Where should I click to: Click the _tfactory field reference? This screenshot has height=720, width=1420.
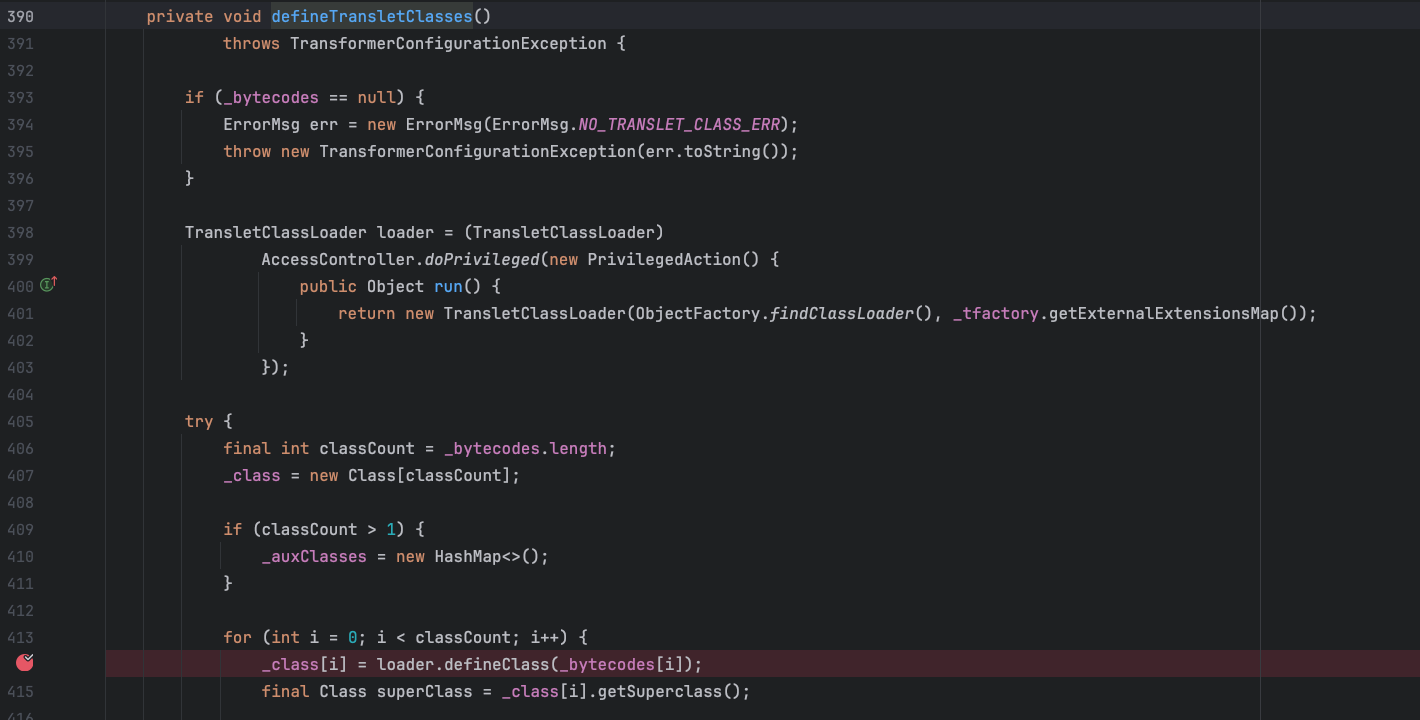(x=996, y=313)
